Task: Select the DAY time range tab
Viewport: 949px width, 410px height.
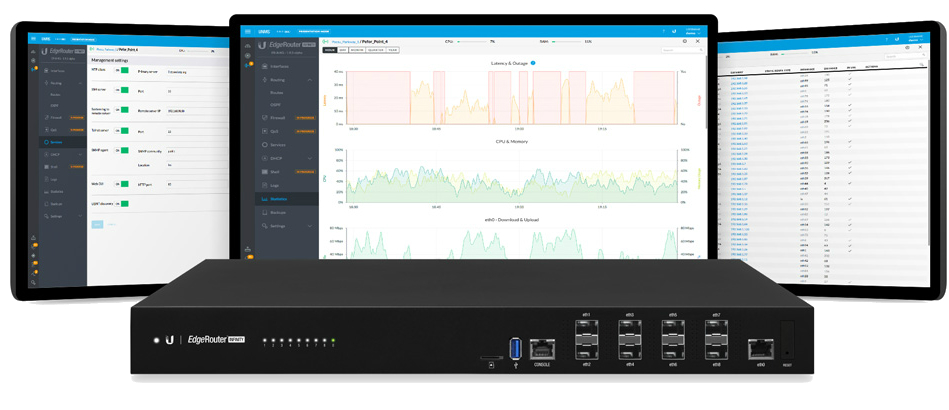Action: click(x=343, y=50)
